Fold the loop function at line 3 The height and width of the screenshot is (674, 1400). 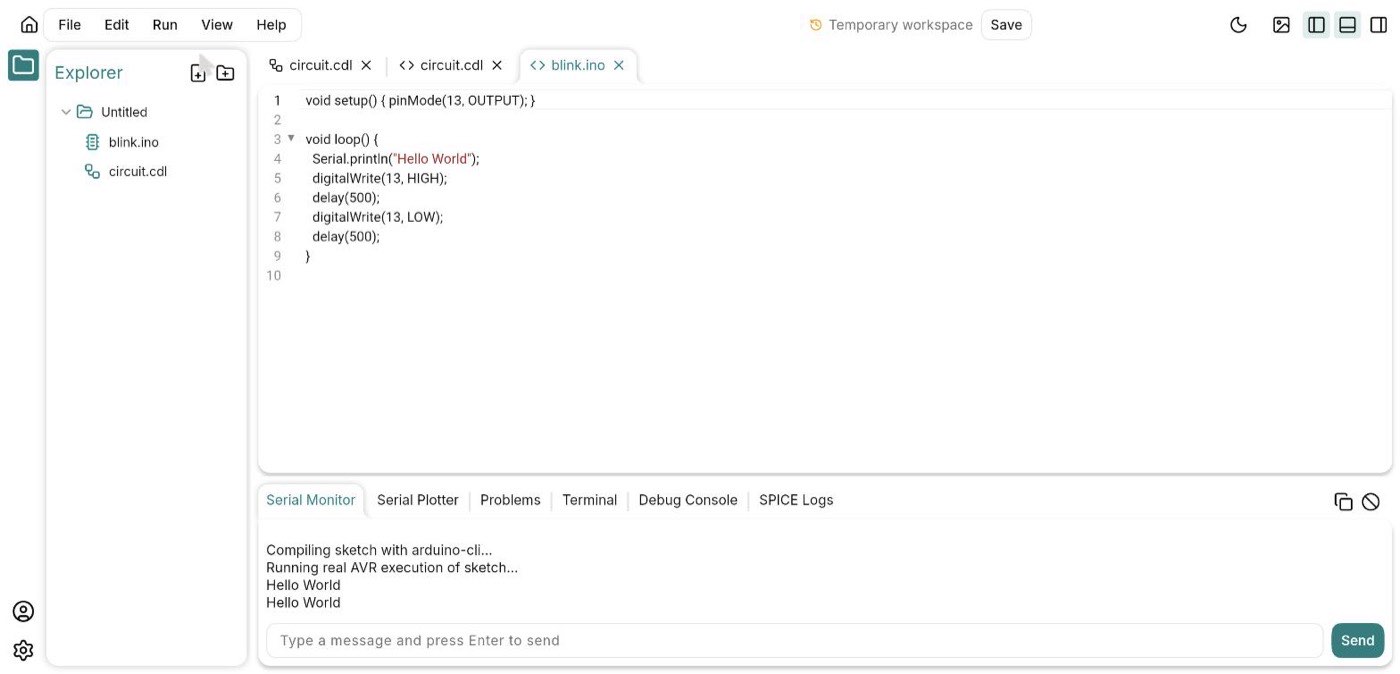pos(291,138)
